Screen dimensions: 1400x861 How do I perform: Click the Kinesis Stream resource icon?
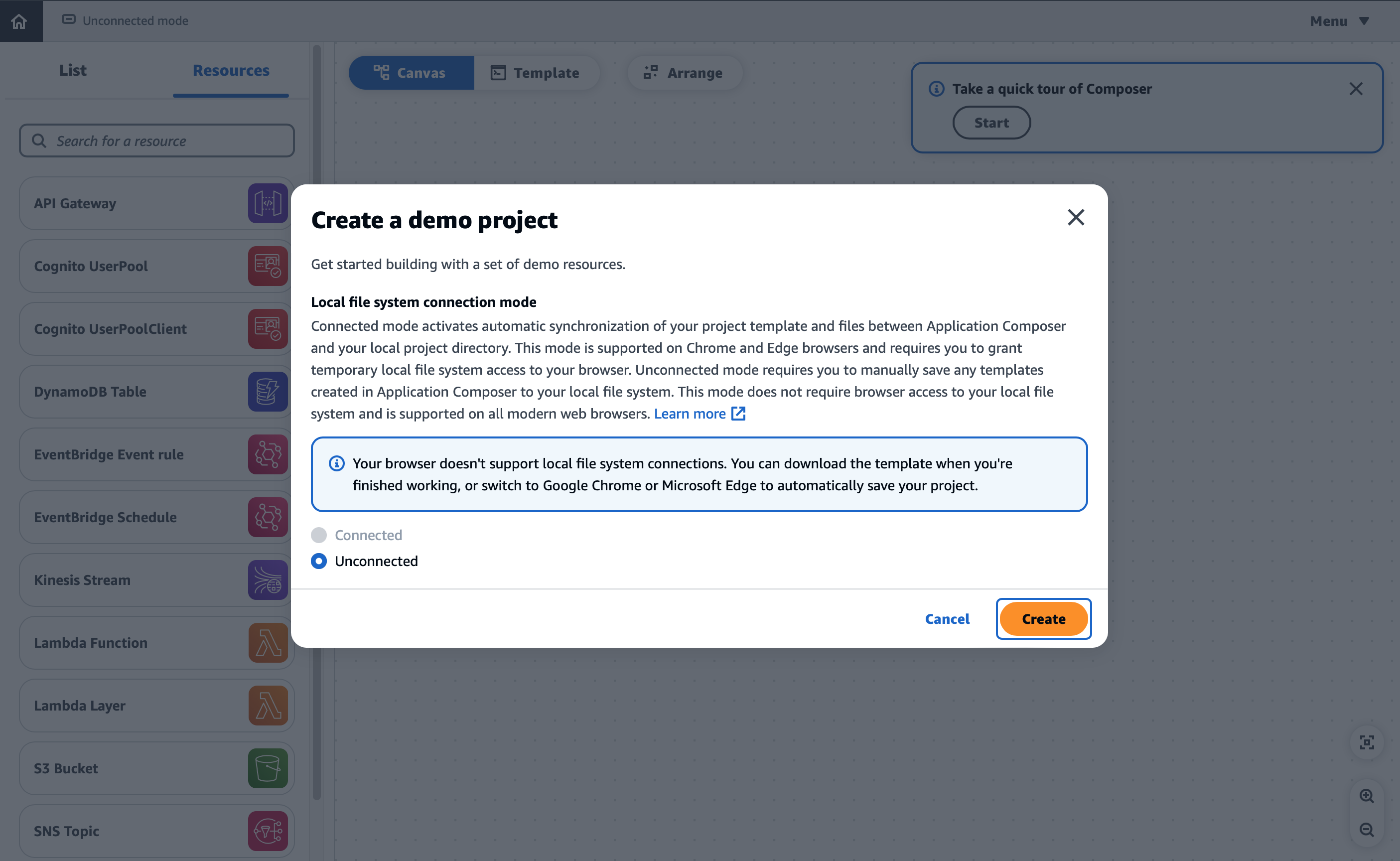click(268, 580)
